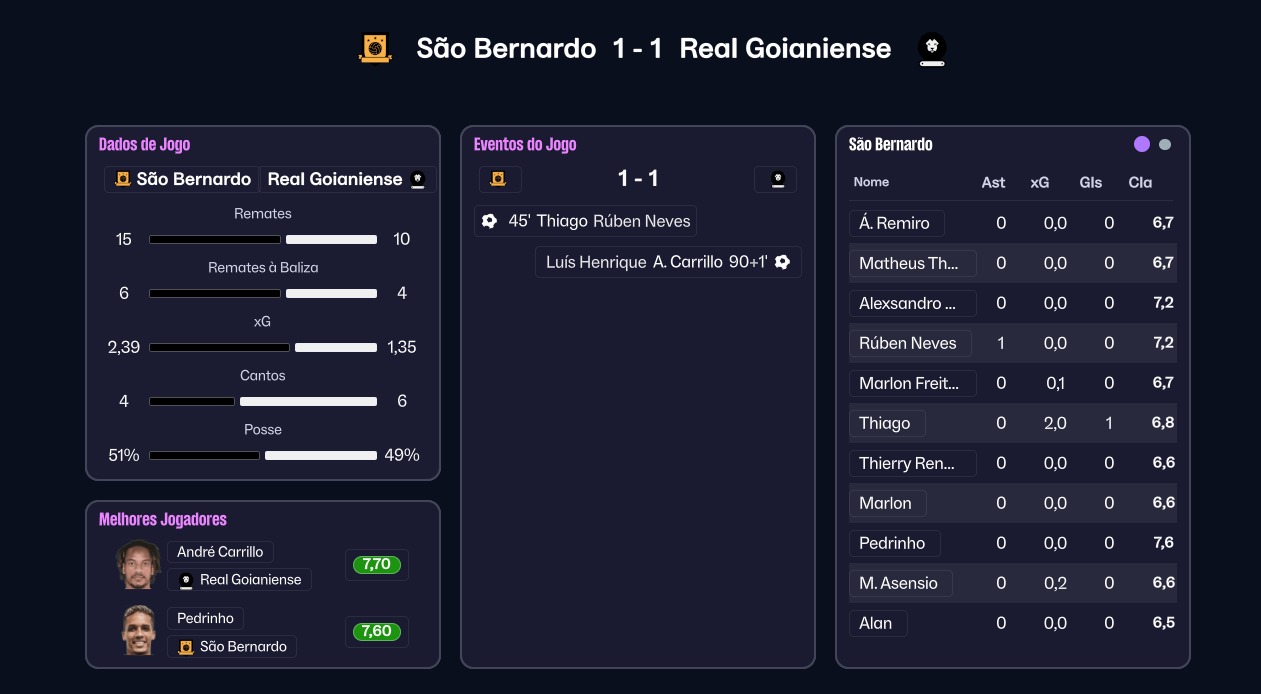This screenshot has height=694, width=1261.
Task: Click the goal ball icon at 90+1'
Action: pyautogui.click(x=782, y=262)
